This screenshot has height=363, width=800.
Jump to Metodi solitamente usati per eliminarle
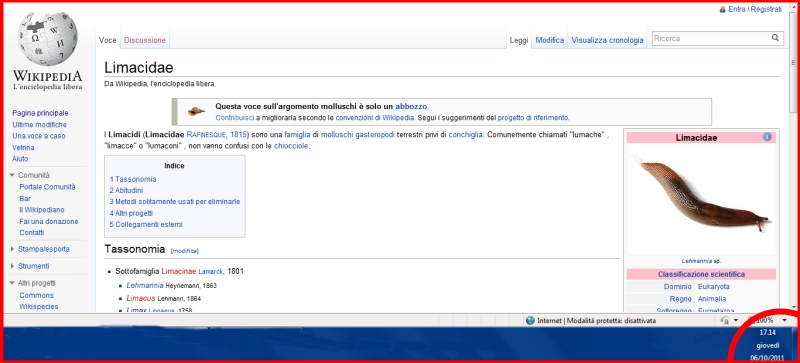175,202
